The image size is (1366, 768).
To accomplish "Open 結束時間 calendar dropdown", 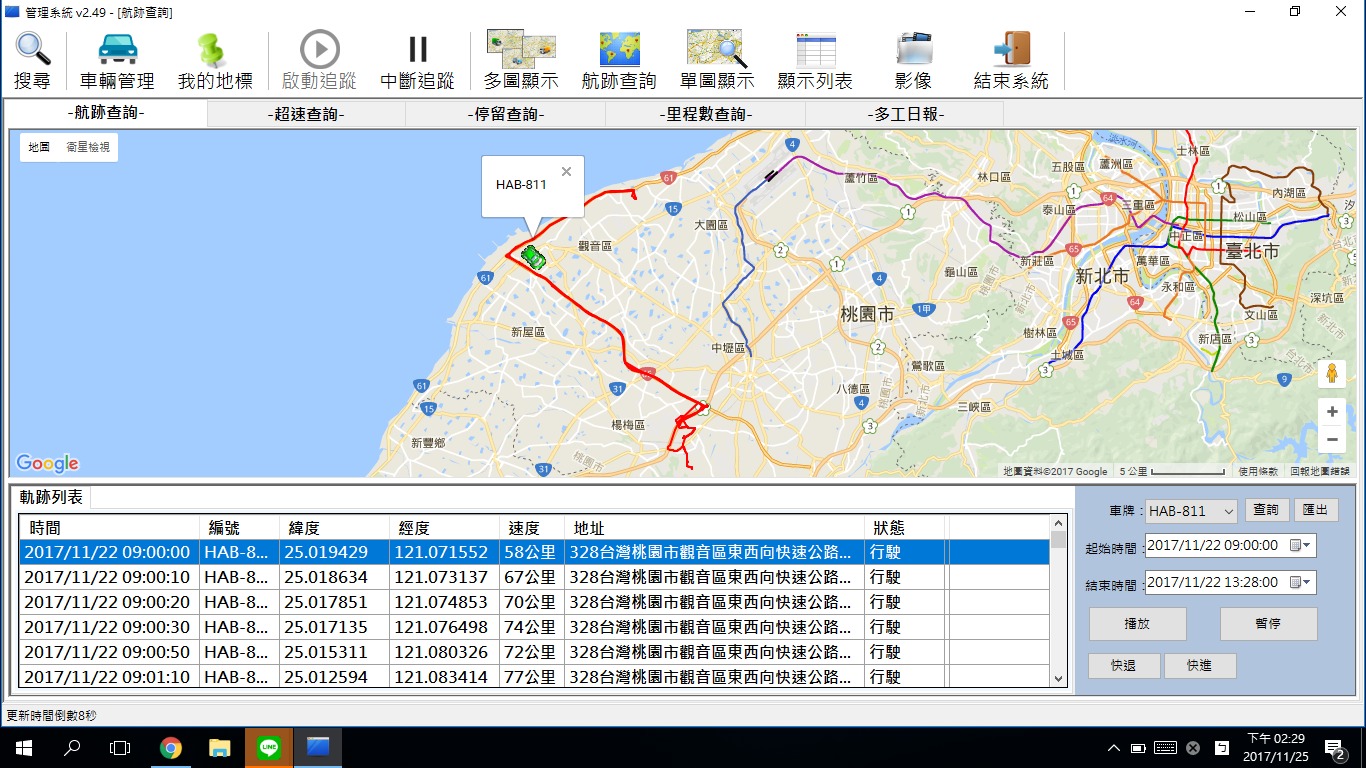I will 1302,582.
